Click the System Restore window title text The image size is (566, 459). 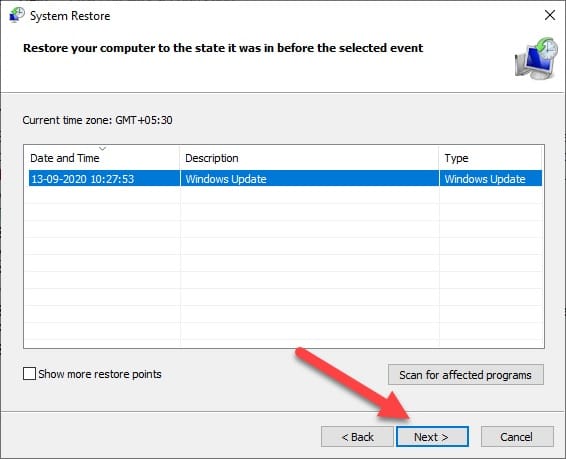click(70, 16)
